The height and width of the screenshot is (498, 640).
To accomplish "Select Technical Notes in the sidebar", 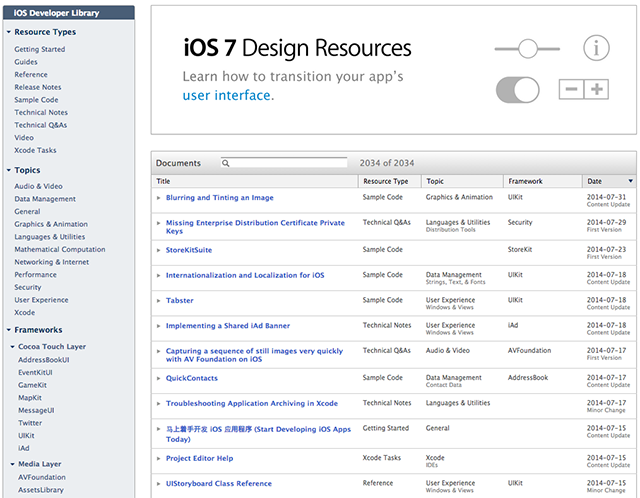I will tap(41, 112).
